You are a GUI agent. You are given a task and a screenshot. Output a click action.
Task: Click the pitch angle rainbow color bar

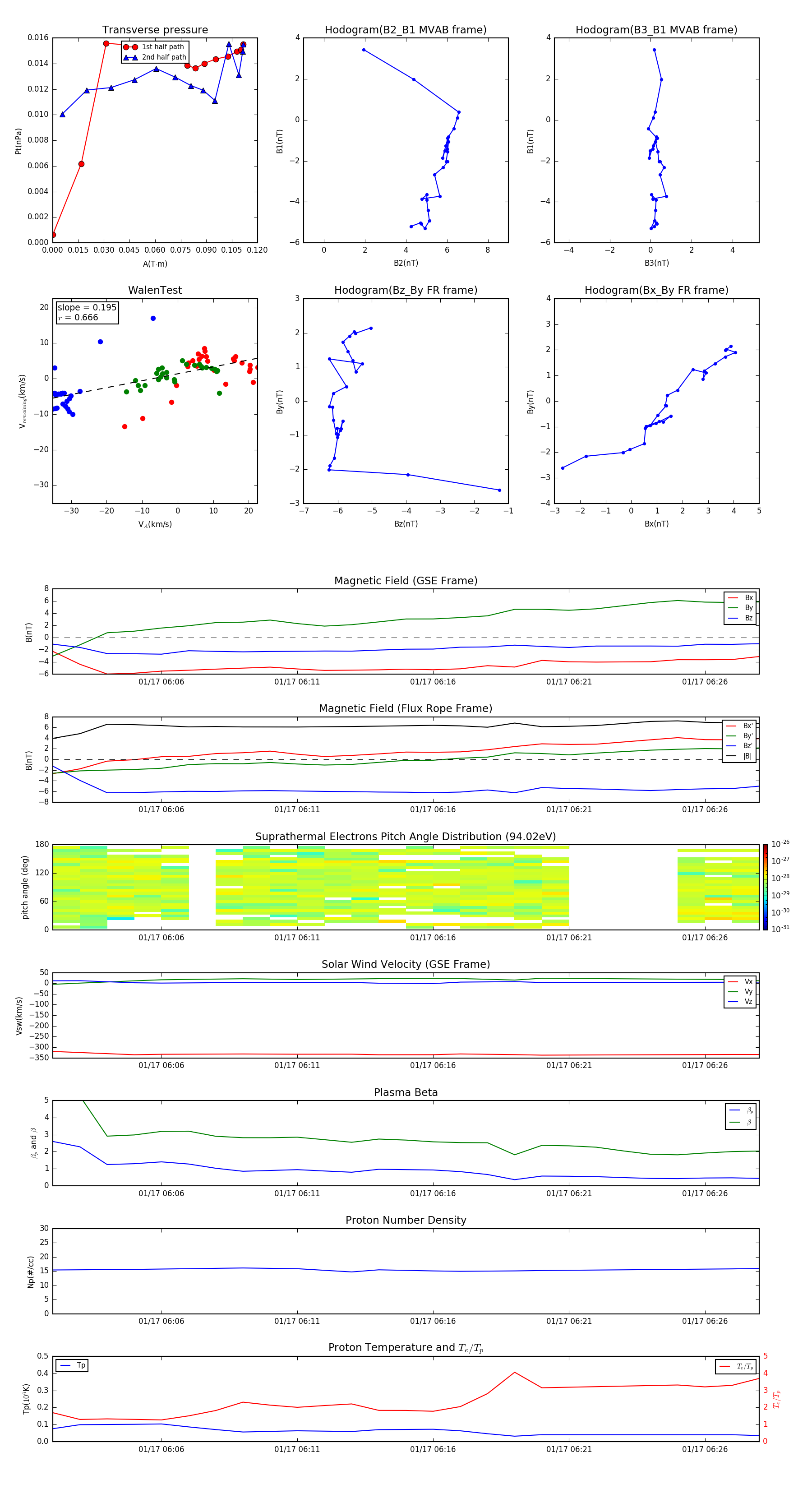765,887
